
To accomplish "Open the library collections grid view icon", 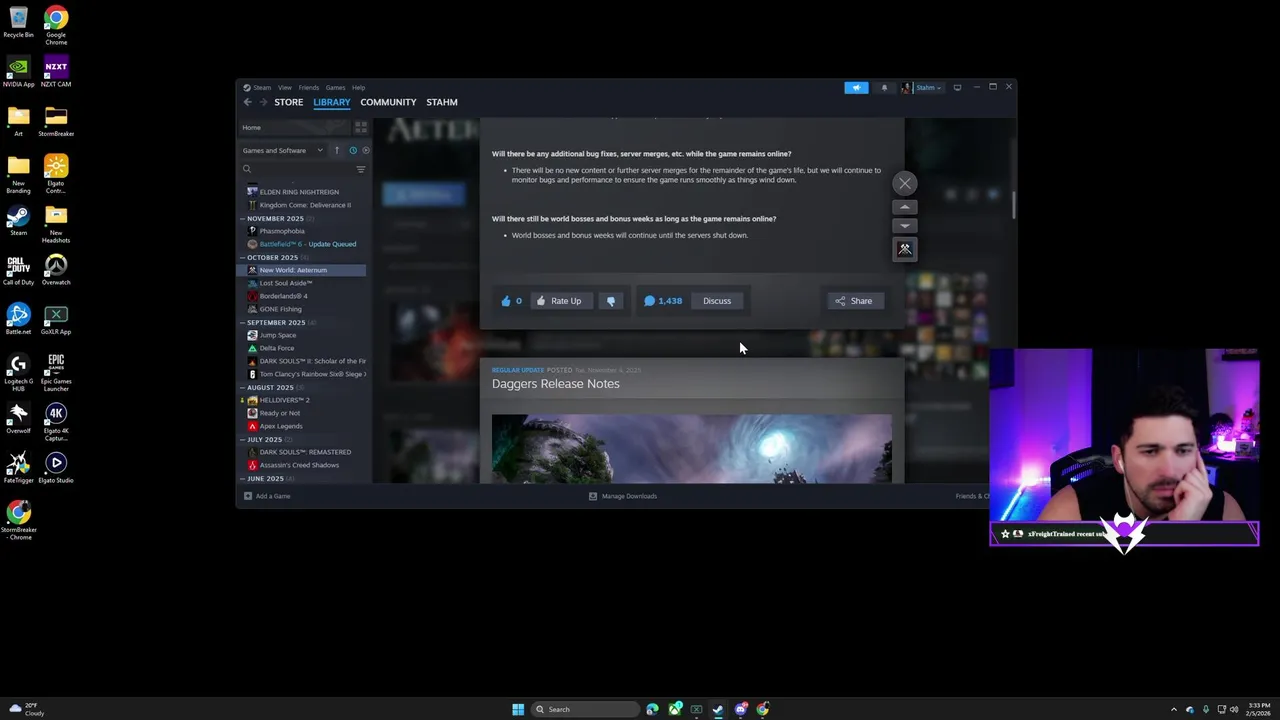I will pyautogui.click(x=361, y=127).
